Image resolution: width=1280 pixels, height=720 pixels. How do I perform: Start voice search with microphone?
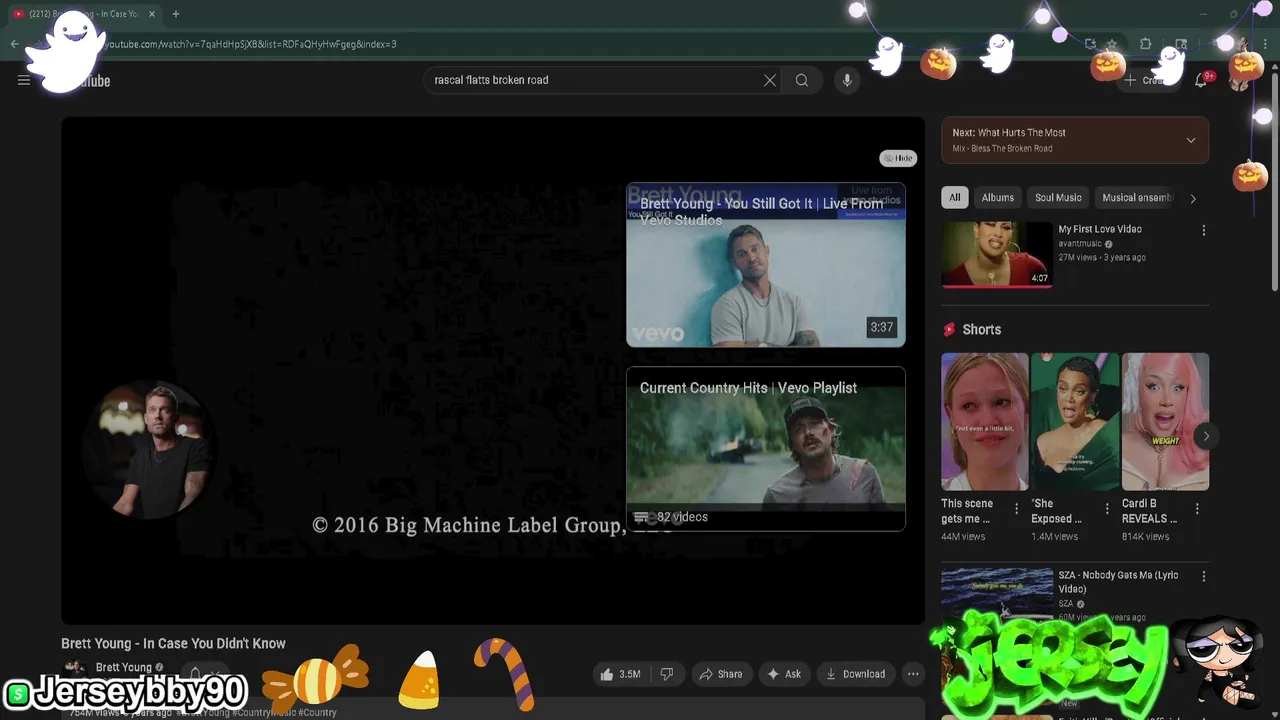pos(847,80)
